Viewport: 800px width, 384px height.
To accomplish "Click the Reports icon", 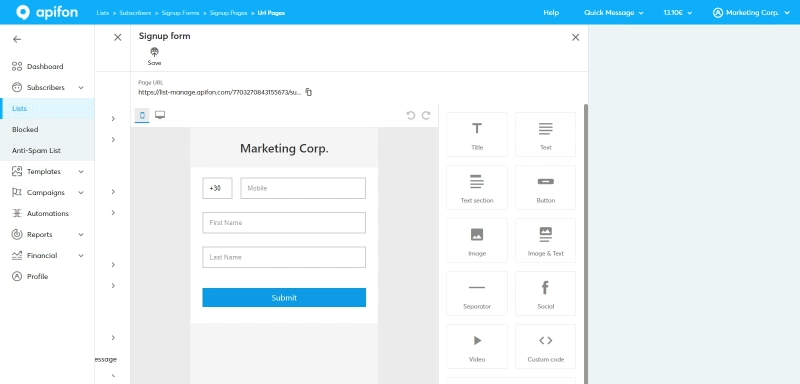I will tap(17, 235).
